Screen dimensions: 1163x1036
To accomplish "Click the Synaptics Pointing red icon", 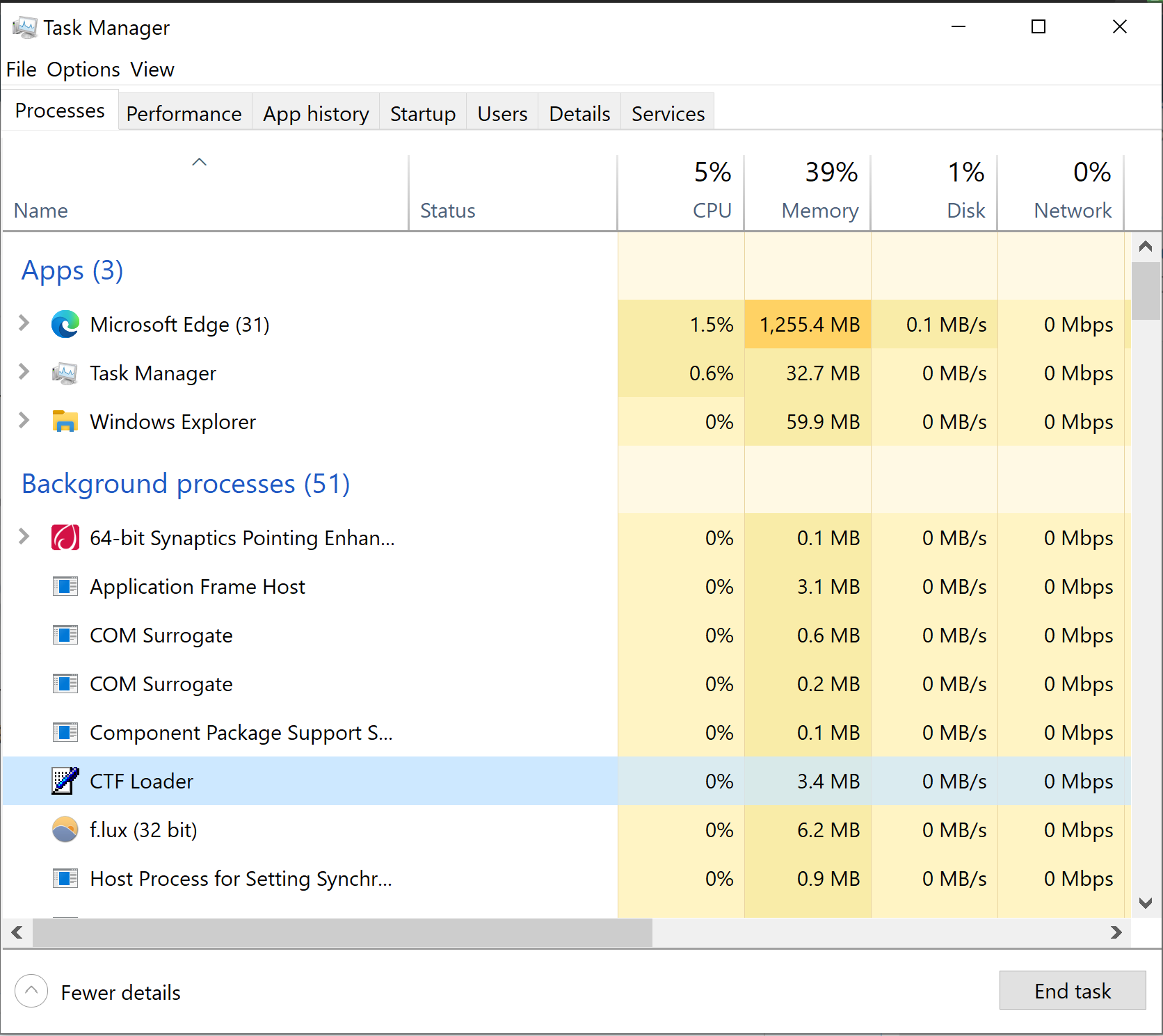I will (x=65, y=538).
